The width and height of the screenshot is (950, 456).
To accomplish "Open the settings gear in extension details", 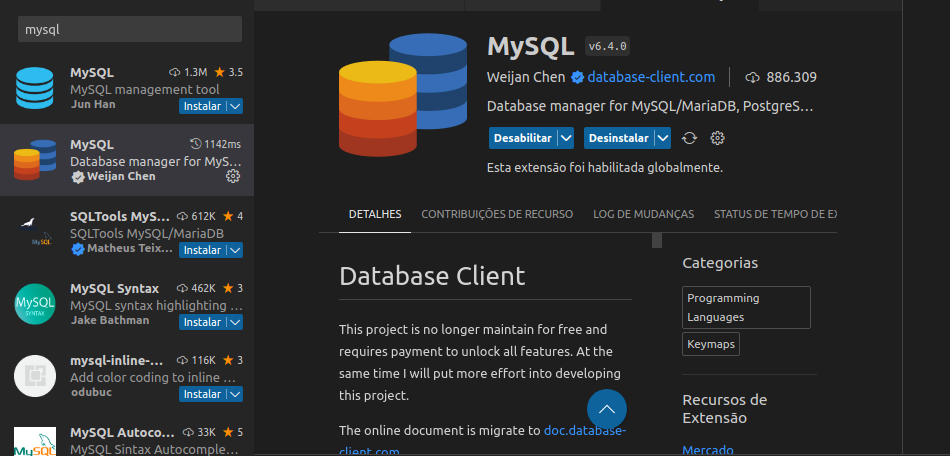I will point(717,138).
